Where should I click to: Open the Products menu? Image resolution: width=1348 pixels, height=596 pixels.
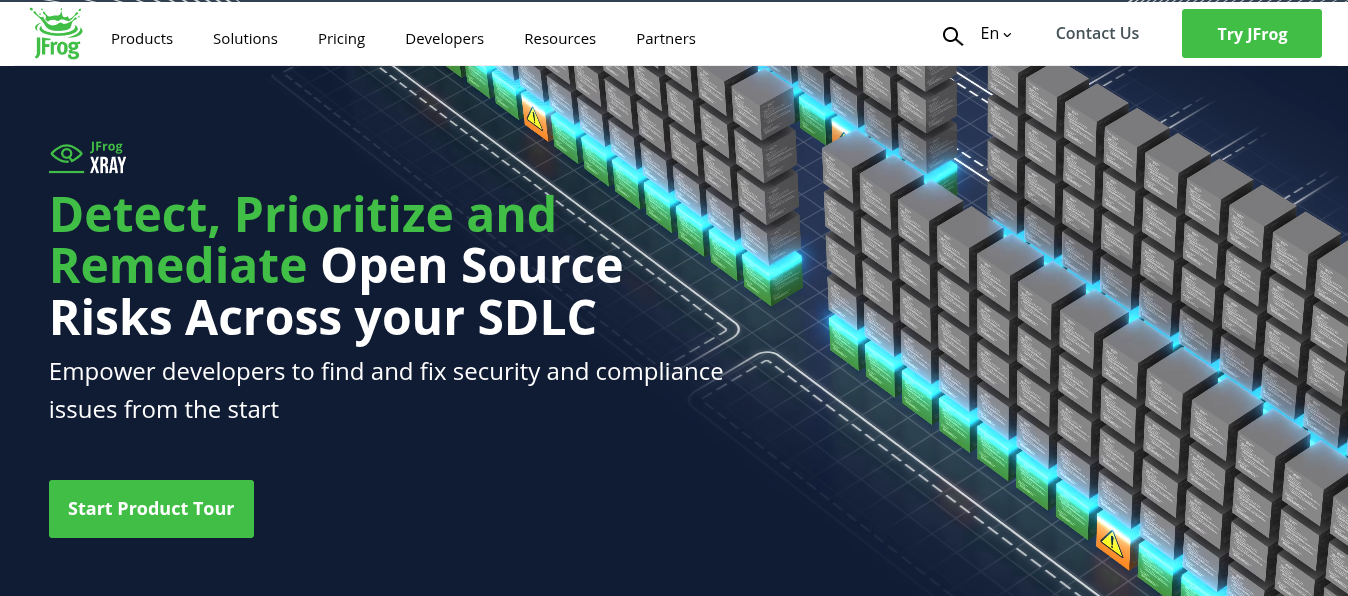[141, 39]
